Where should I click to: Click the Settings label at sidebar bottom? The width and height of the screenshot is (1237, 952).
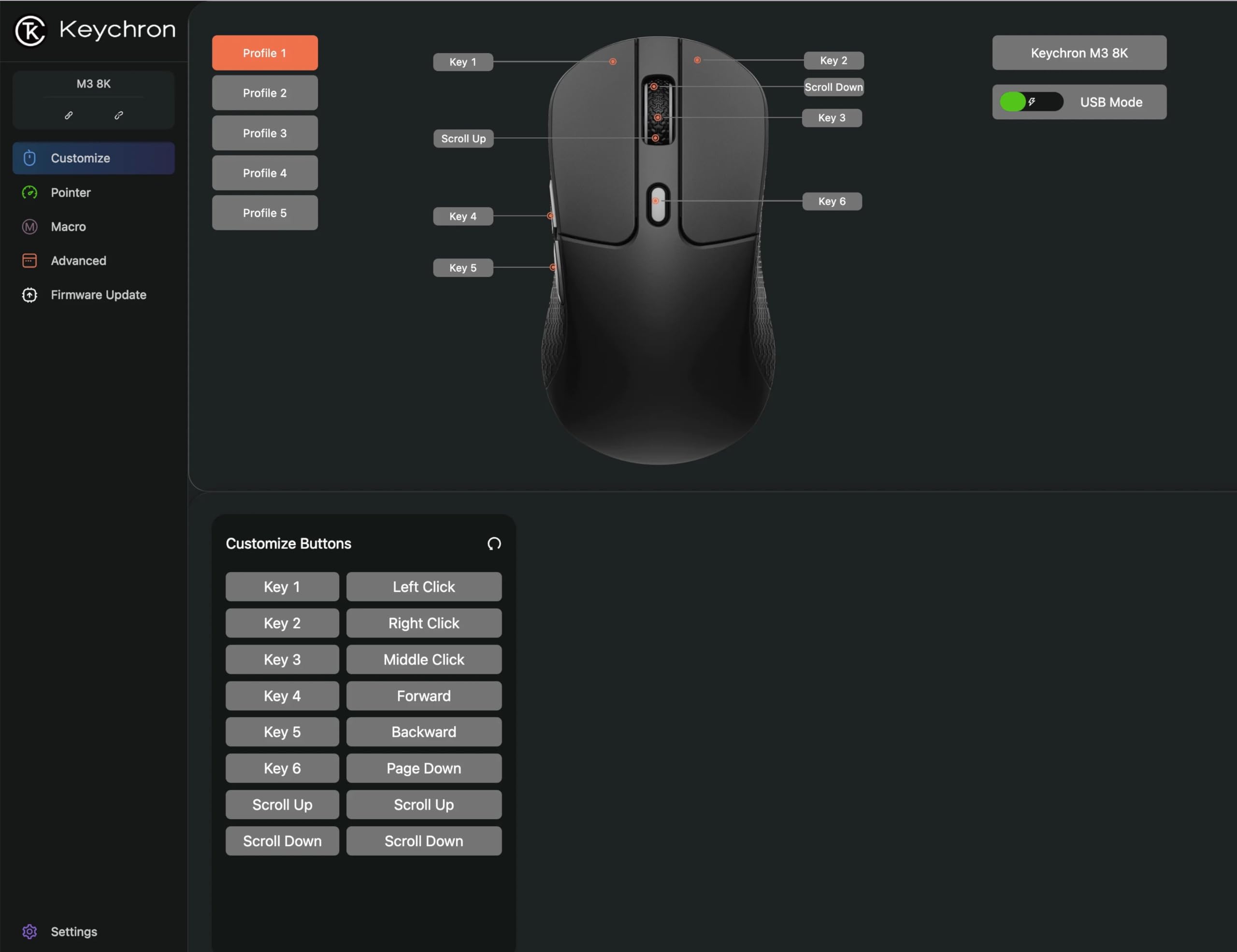tap(74, 932)
